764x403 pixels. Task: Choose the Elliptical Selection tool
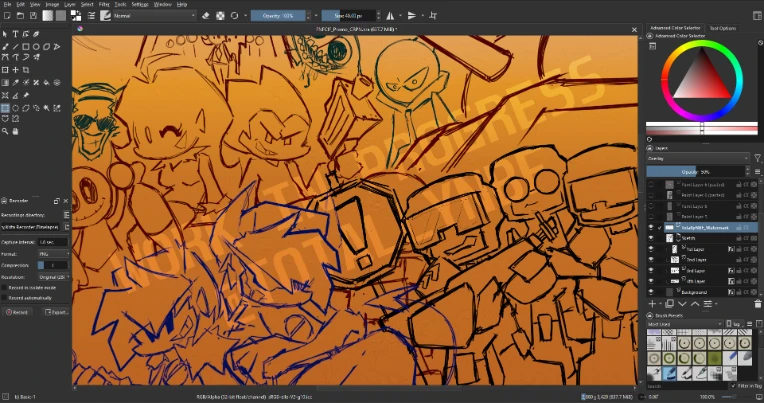16,108
